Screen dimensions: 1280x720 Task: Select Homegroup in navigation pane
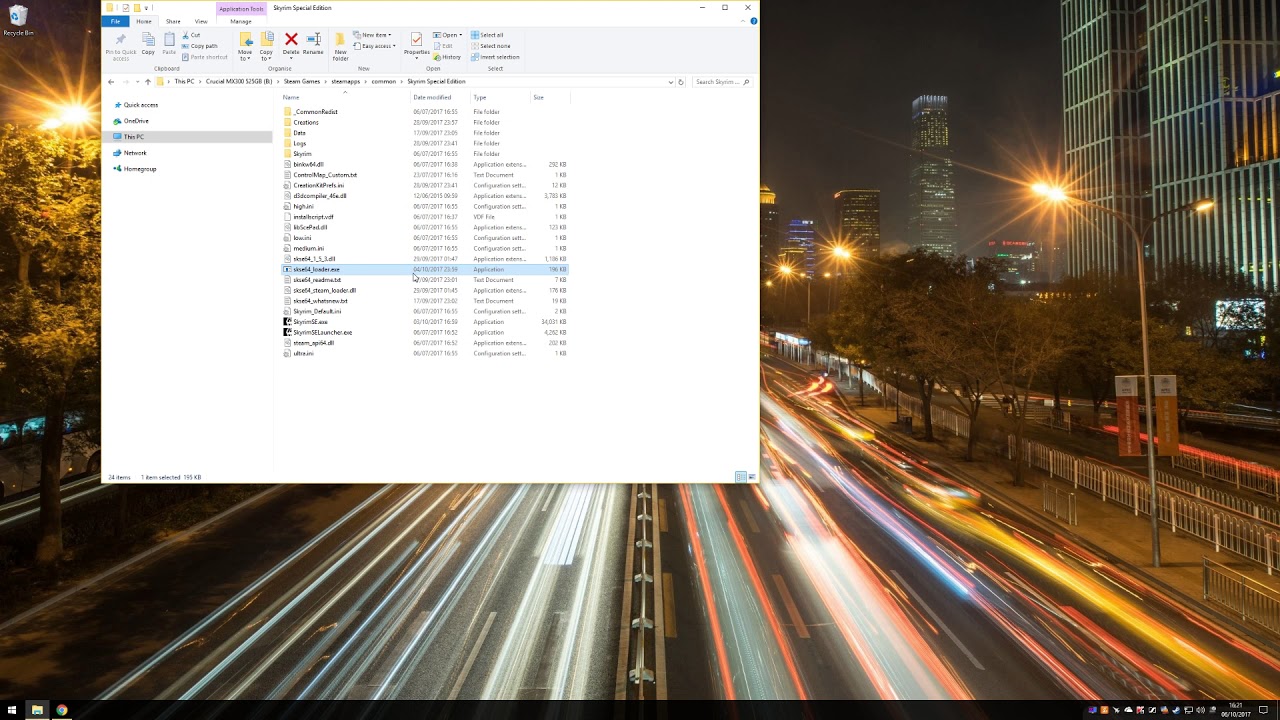click(x=140, y=169)
